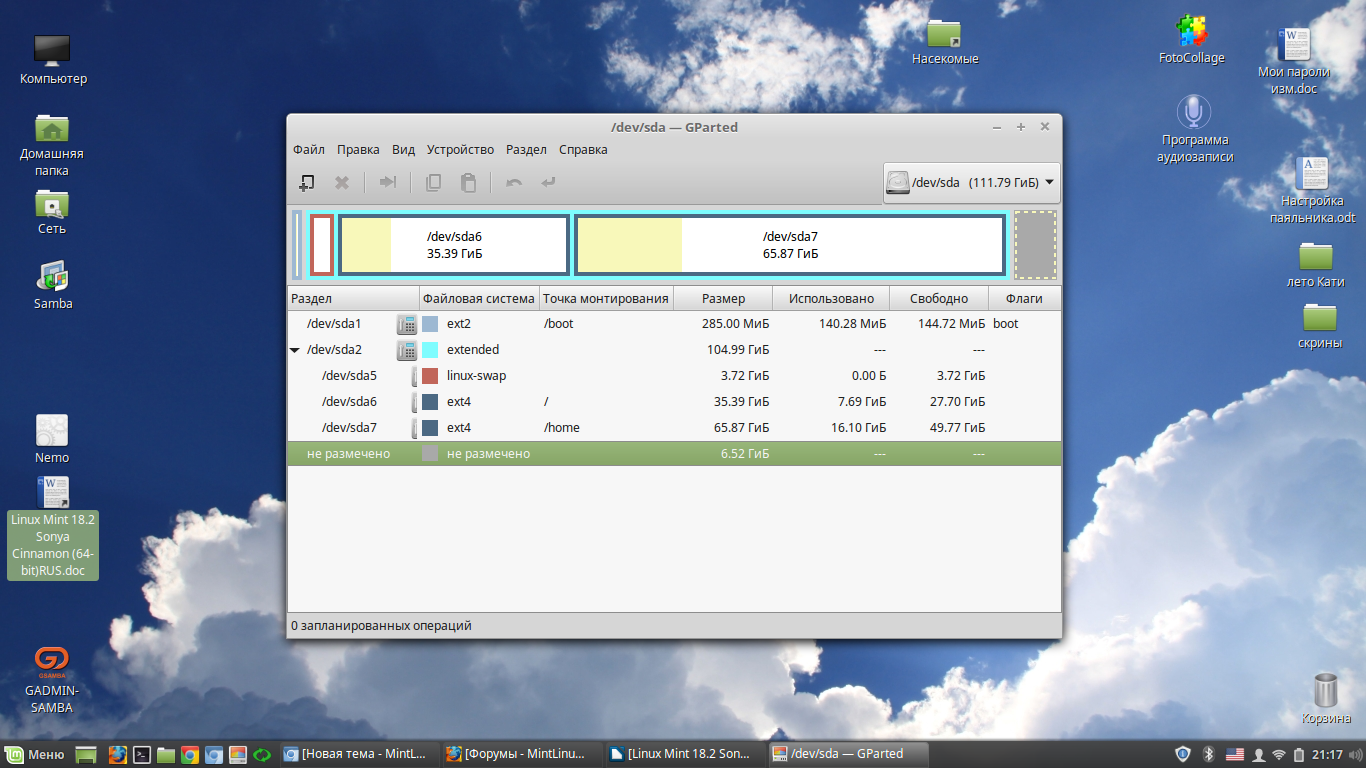
Task: Click the New partition toolbar icon
Action: 307,183
